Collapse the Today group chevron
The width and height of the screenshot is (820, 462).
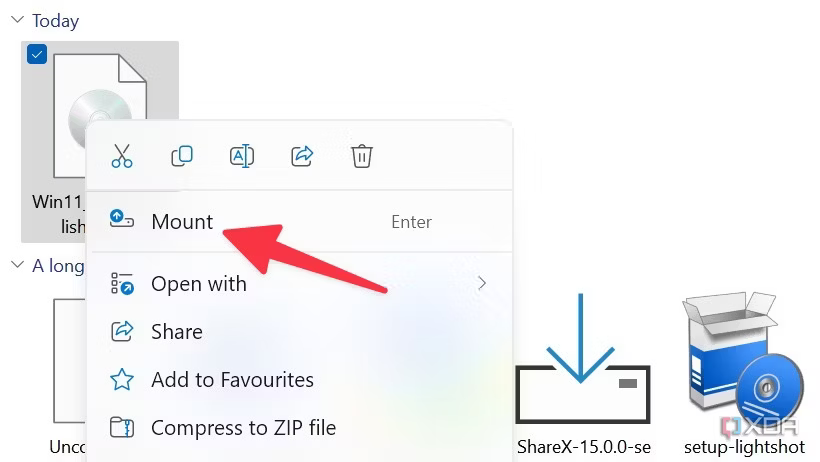point(17,20)
